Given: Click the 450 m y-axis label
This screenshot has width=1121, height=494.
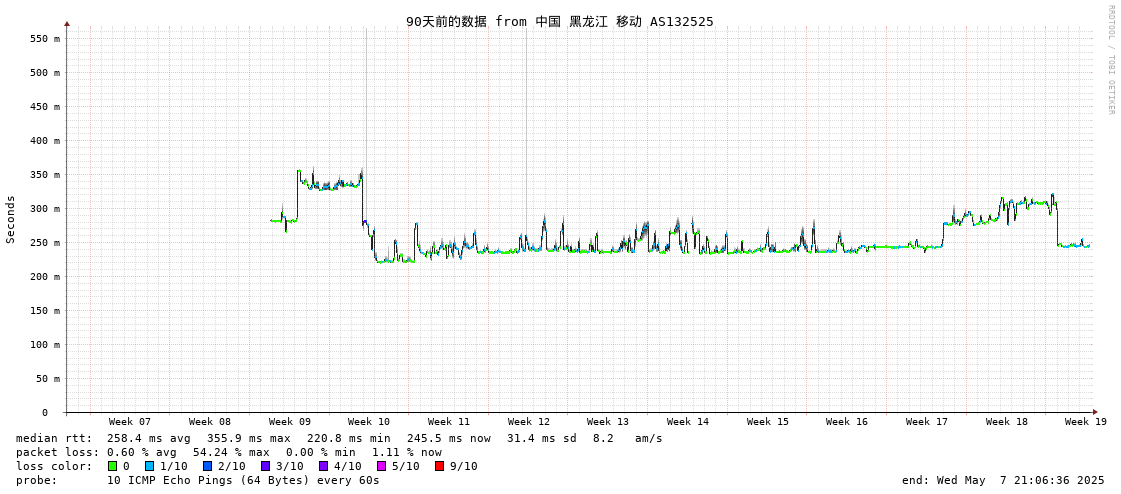Looking at the screenshot, I should [44, 107].
